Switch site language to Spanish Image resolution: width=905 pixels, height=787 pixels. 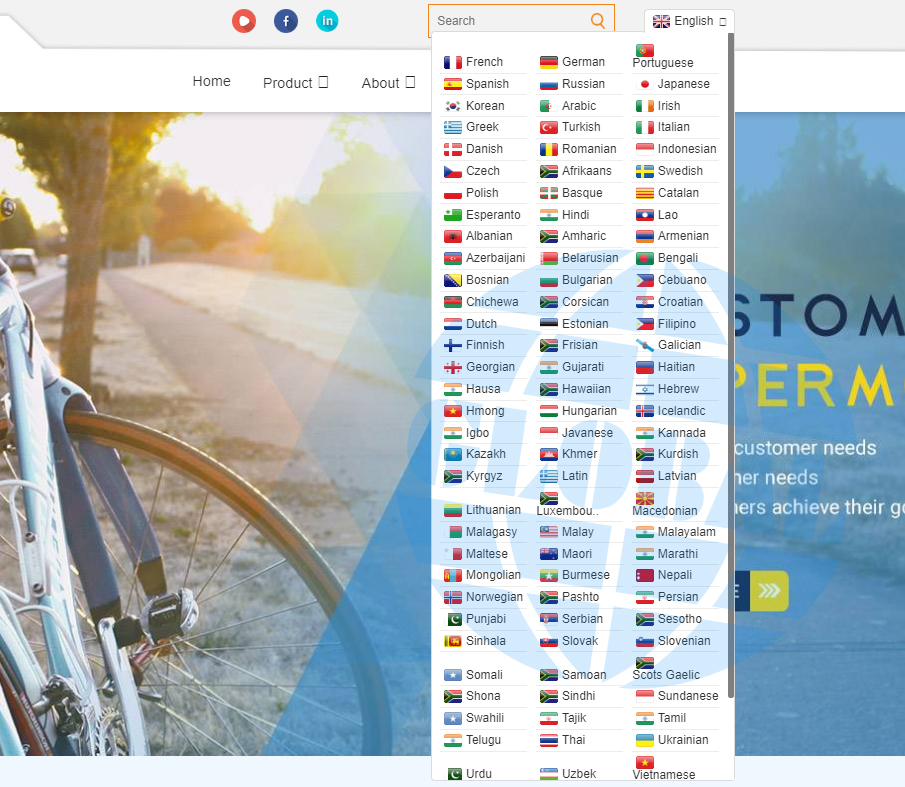pos(487,84)
